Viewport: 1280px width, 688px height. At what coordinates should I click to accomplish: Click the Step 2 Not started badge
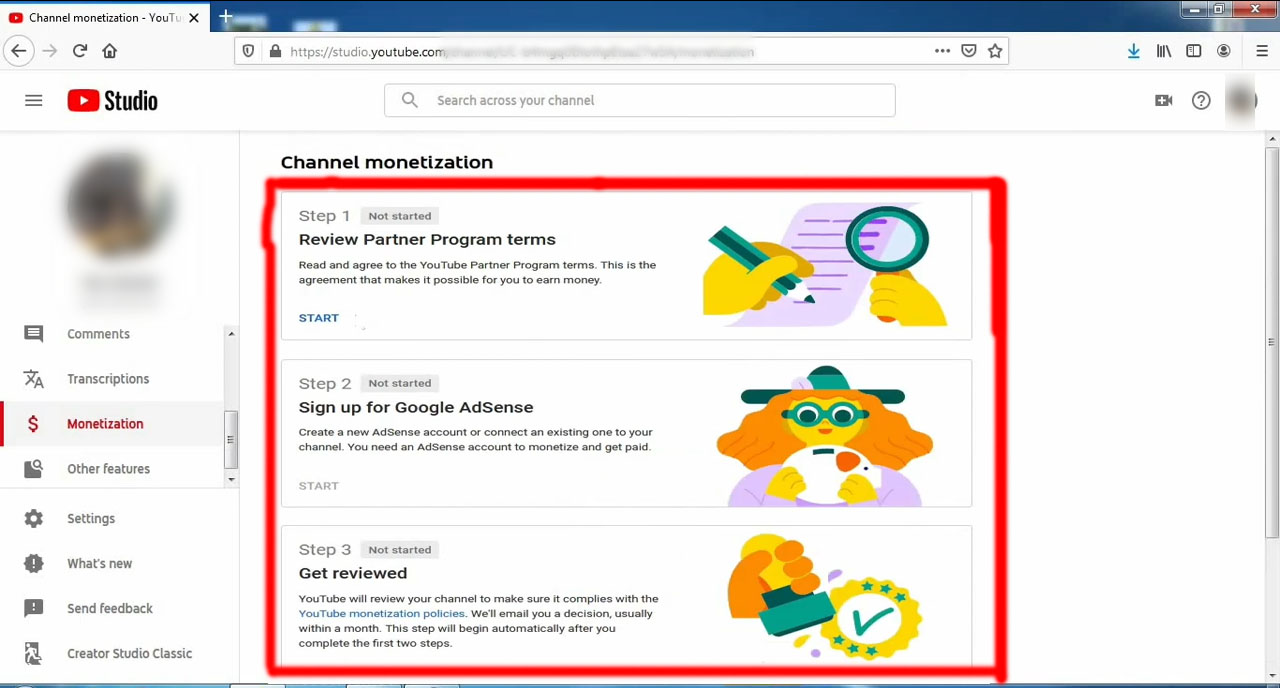point(399,383)
